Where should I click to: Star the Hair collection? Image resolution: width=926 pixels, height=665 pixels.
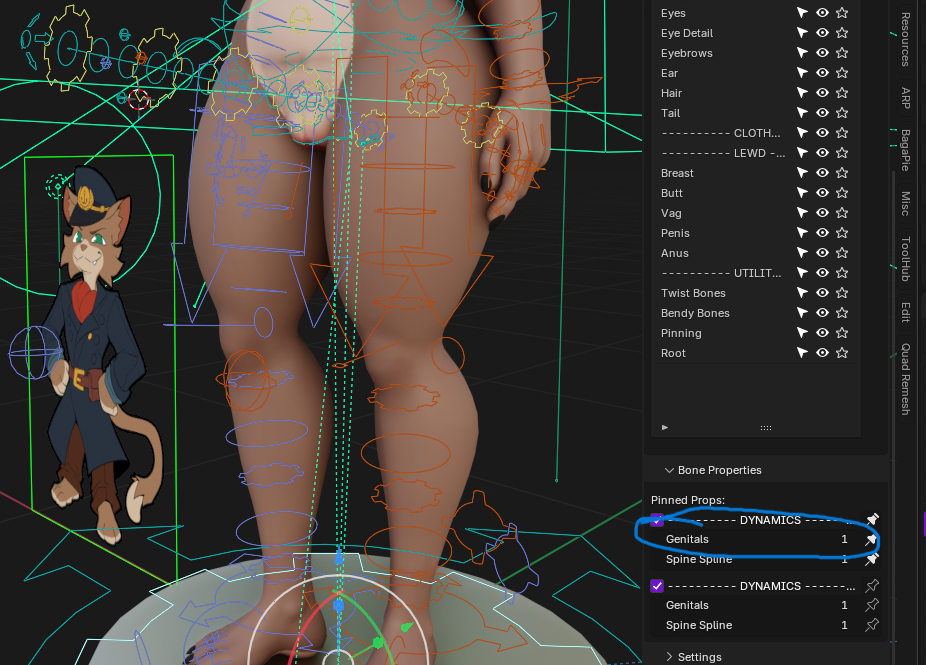point(842,93)
